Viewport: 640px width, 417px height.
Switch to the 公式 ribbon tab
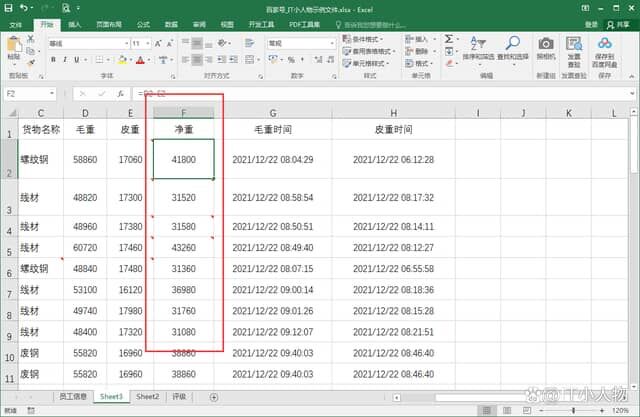click(x=143, y=24)
